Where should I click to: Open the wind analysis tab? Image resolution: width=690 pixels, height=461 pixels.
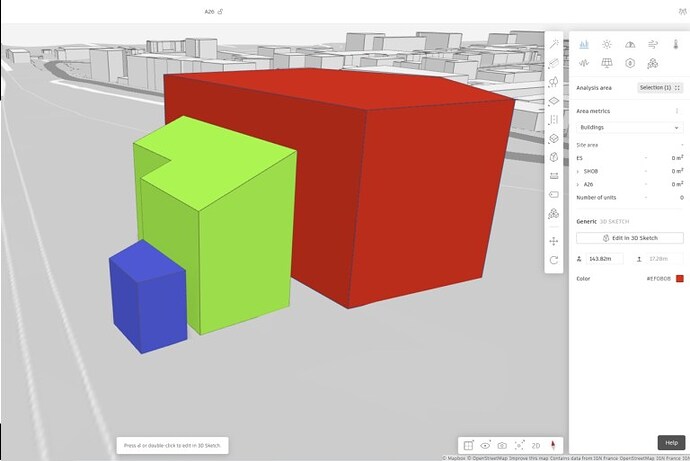tap(653, 44)
